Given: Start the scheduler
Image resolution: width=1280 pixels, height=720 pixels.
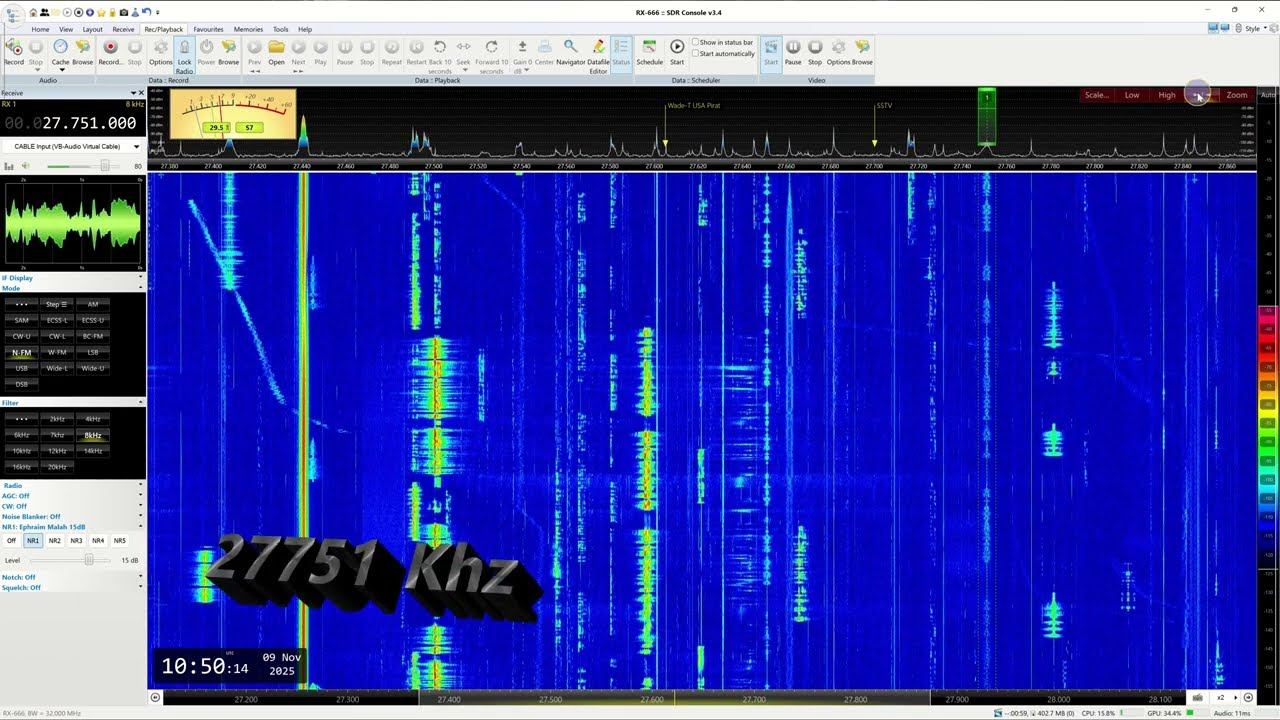Looking at the screenshot, I should tap(677, 52).
